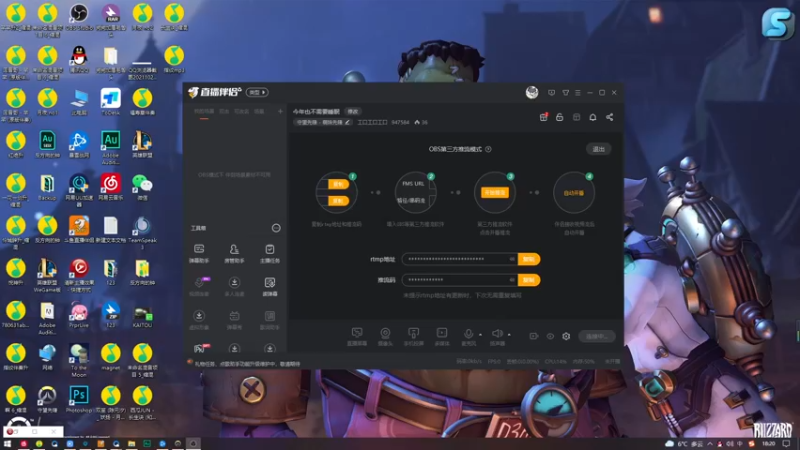The image size is (800, 450).
Task: Click the share icon in the header
Action: click(609, 117)
